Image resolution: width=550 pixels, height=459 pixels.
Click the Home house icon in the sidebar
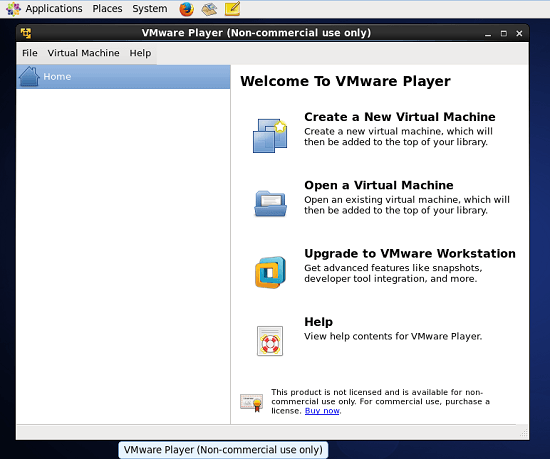pos(29,76)
